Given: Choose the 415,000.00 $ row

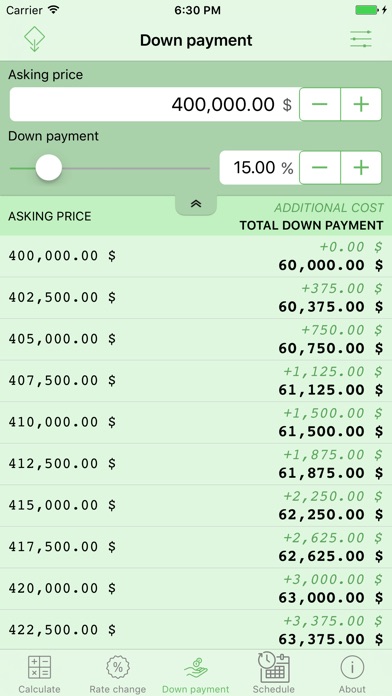Looking at the screenshot, I should (x=196, y=506).
